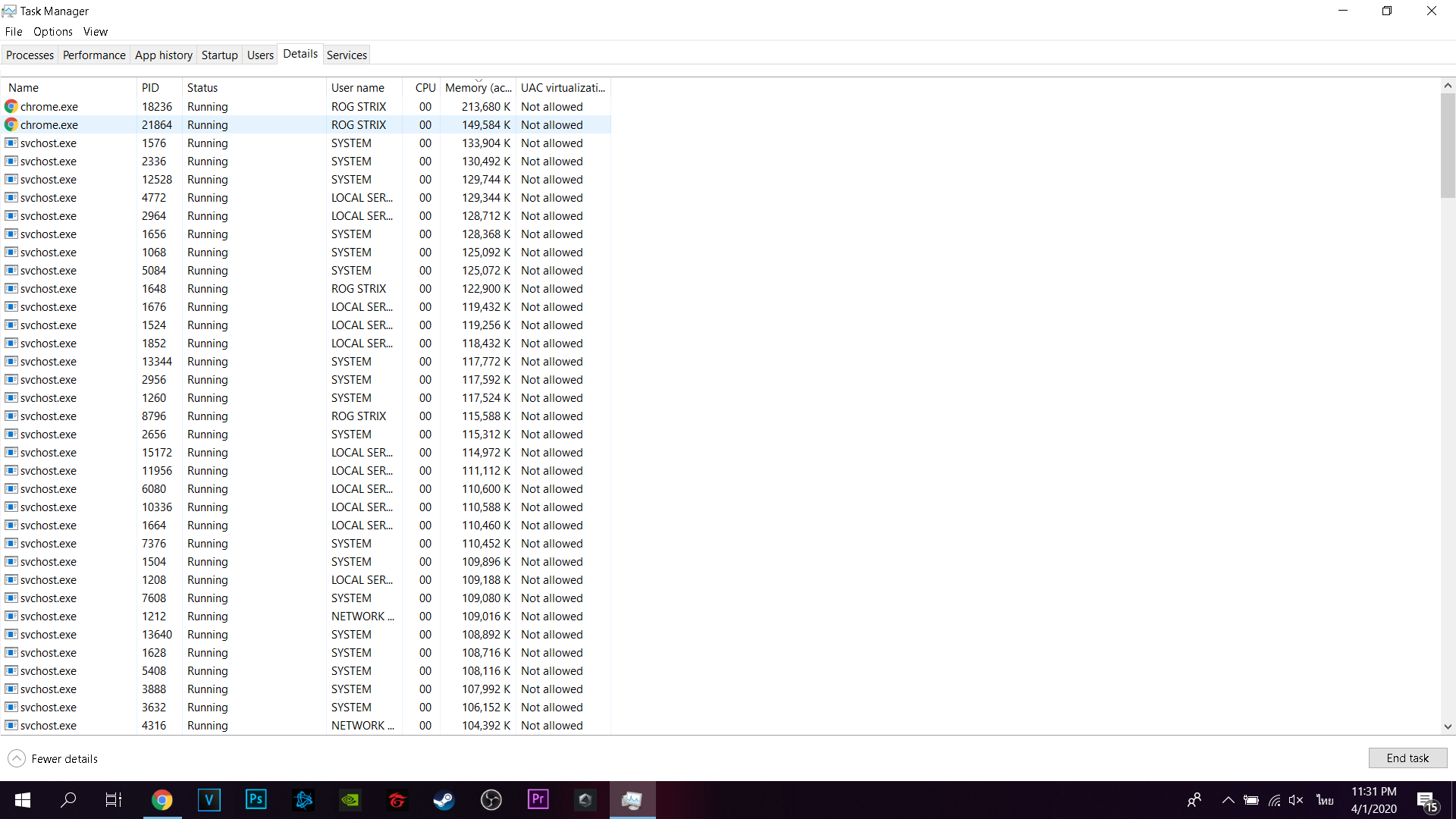This screenshot has height=819, width=1456.
Task: Open the notification center icon
Action: click(1426, 800)
